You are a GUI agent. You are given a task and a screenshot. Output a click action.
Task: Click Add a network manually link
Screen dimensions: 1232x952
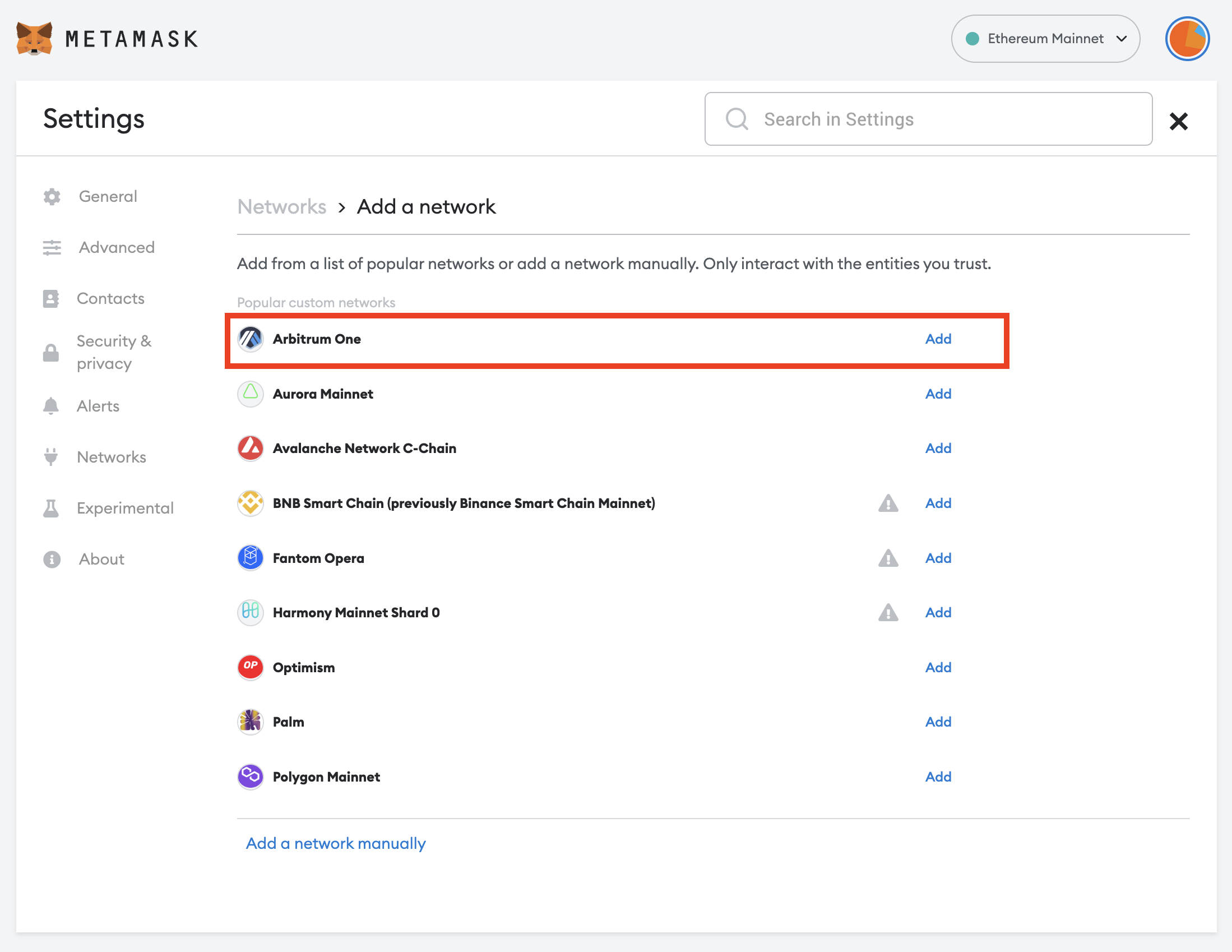[336, 843]
